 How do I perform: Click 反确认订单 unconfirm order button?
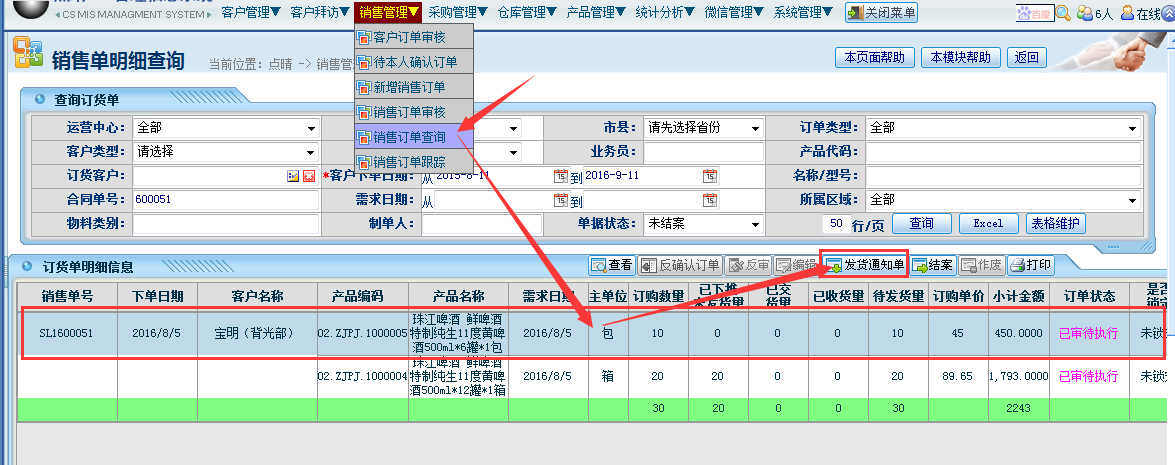click(x=680, y=266)
